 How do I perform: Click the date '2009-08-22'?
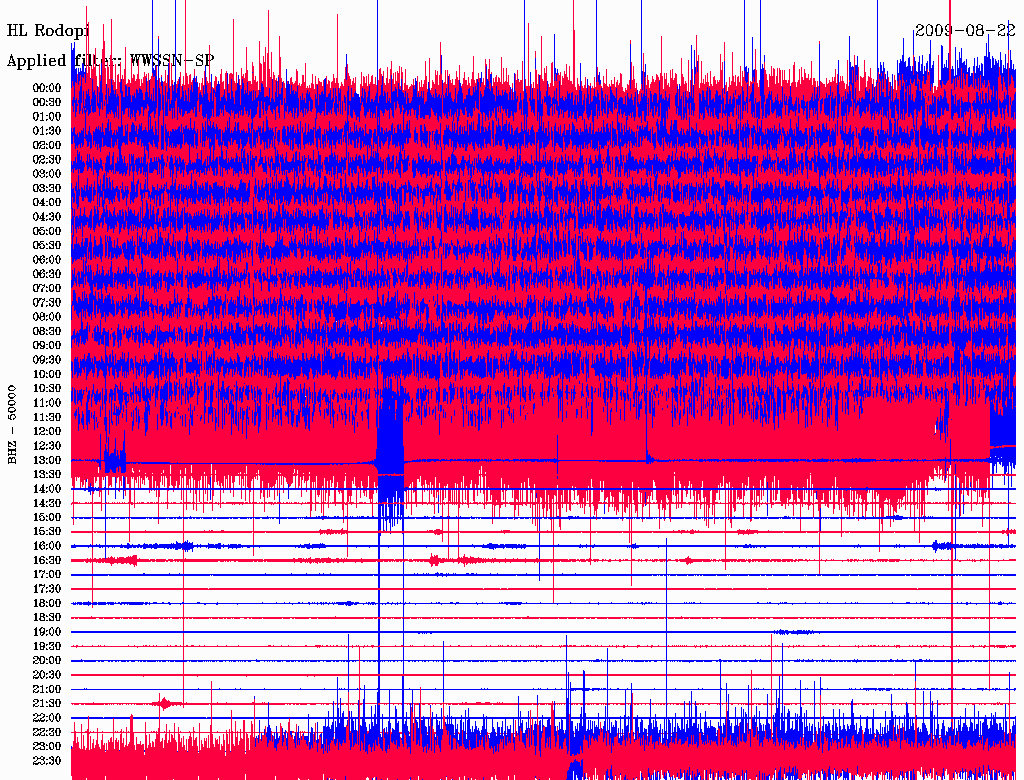point(965,30)
